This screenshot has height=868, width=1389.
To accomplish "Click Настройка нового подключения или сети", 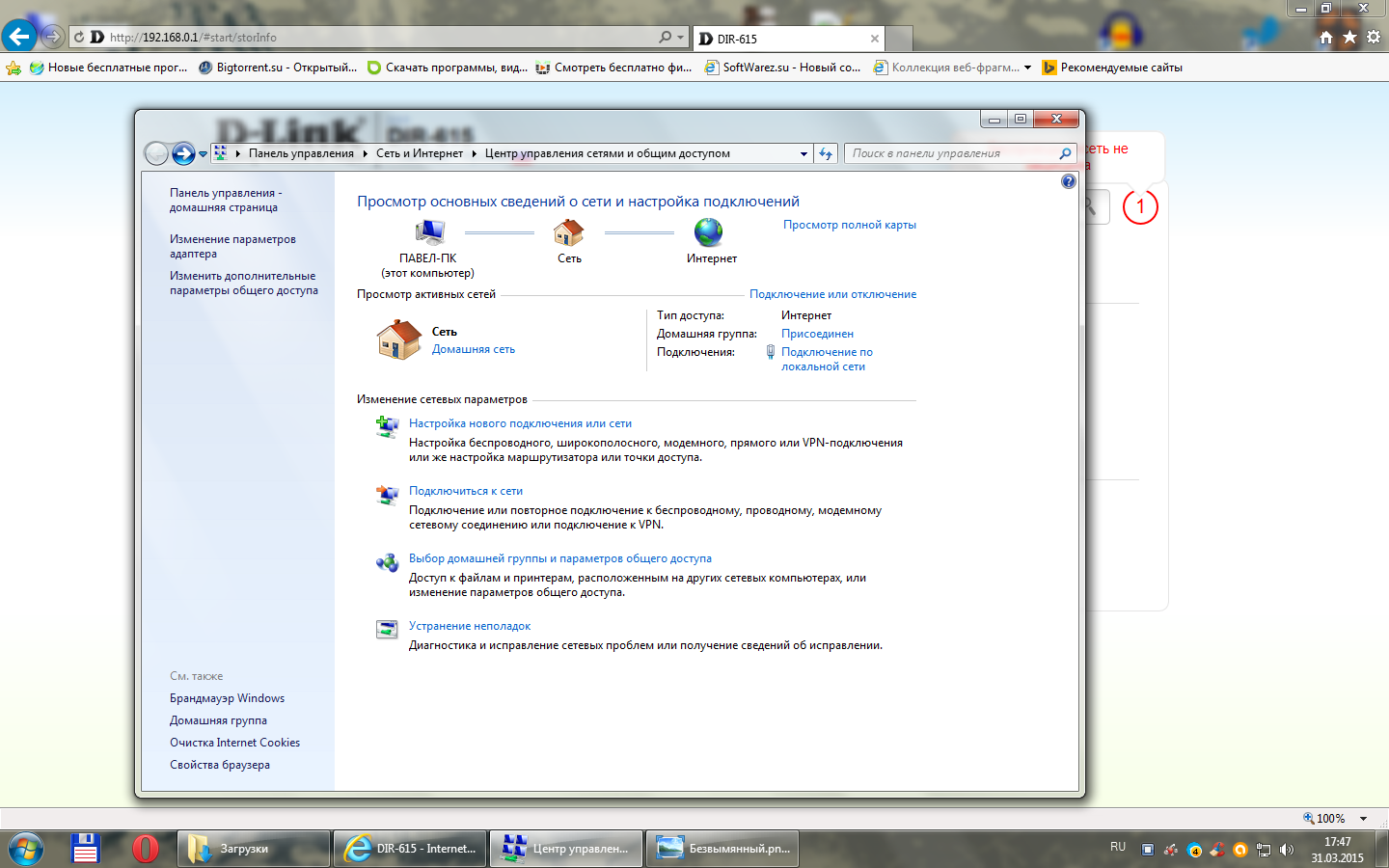I will tap(520, 423).
